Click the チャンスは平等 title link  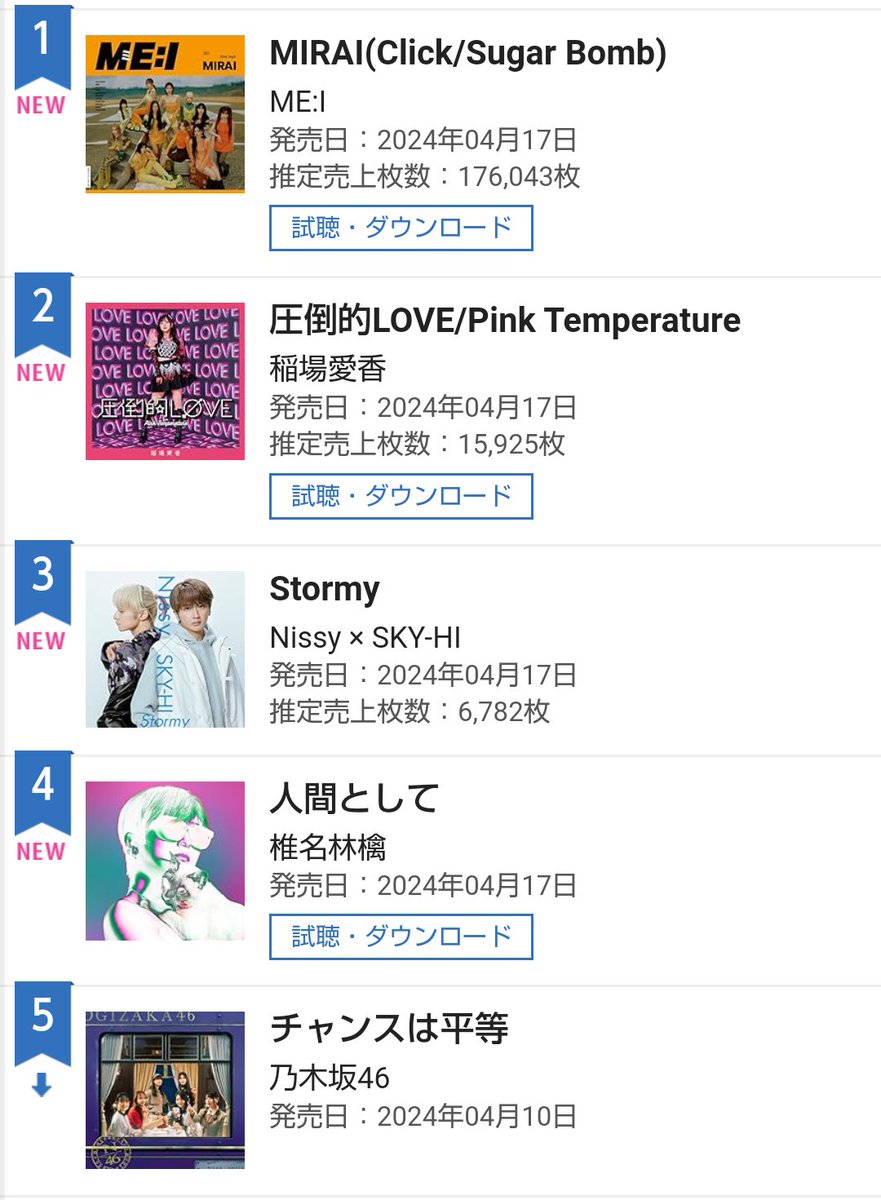(389, 1028)
